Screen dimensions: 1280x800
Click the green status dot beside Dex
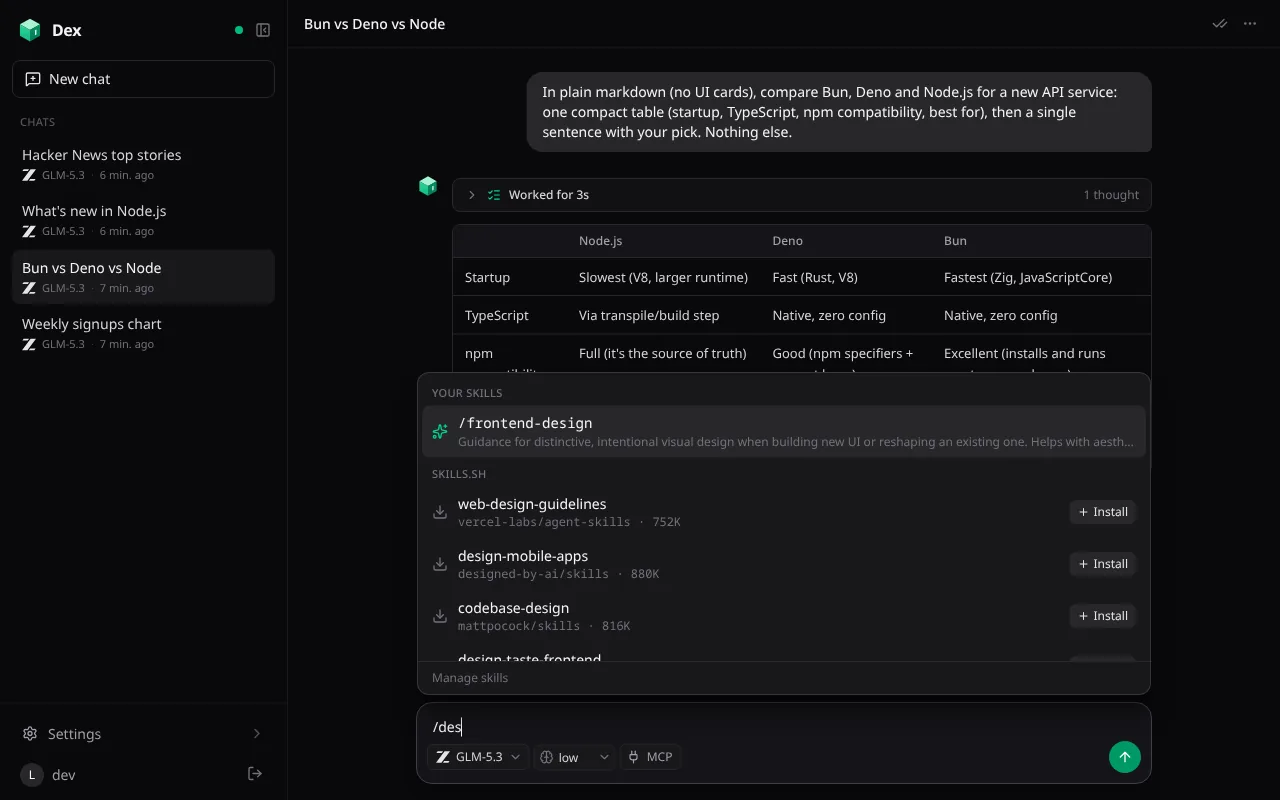[239, 30]
